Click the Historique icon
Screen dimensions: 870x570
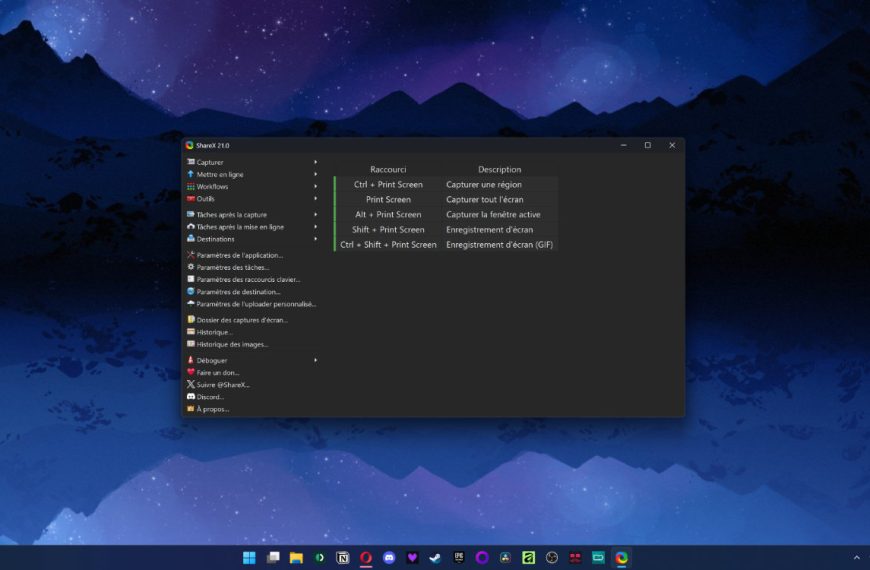pos(191,332)
